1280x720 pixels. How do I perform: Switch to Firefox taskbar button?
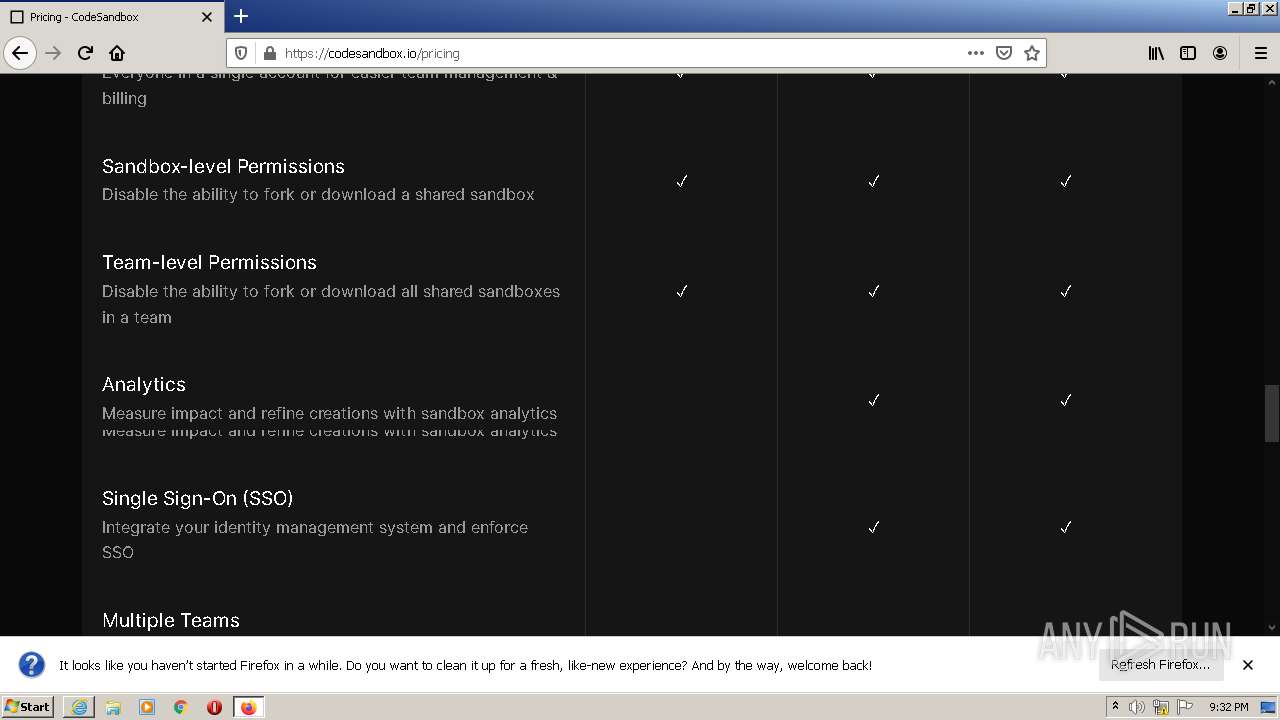tap(248, 707)
